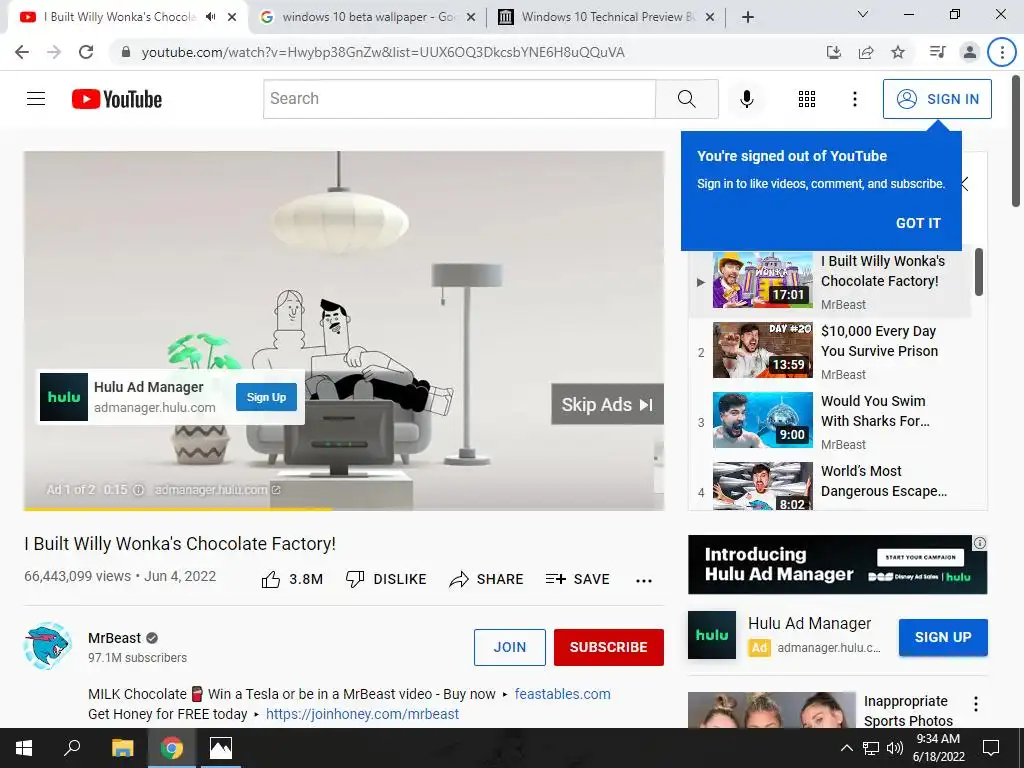1024x768 pixels.
Task: Reload the page
Action: (86, 52)
